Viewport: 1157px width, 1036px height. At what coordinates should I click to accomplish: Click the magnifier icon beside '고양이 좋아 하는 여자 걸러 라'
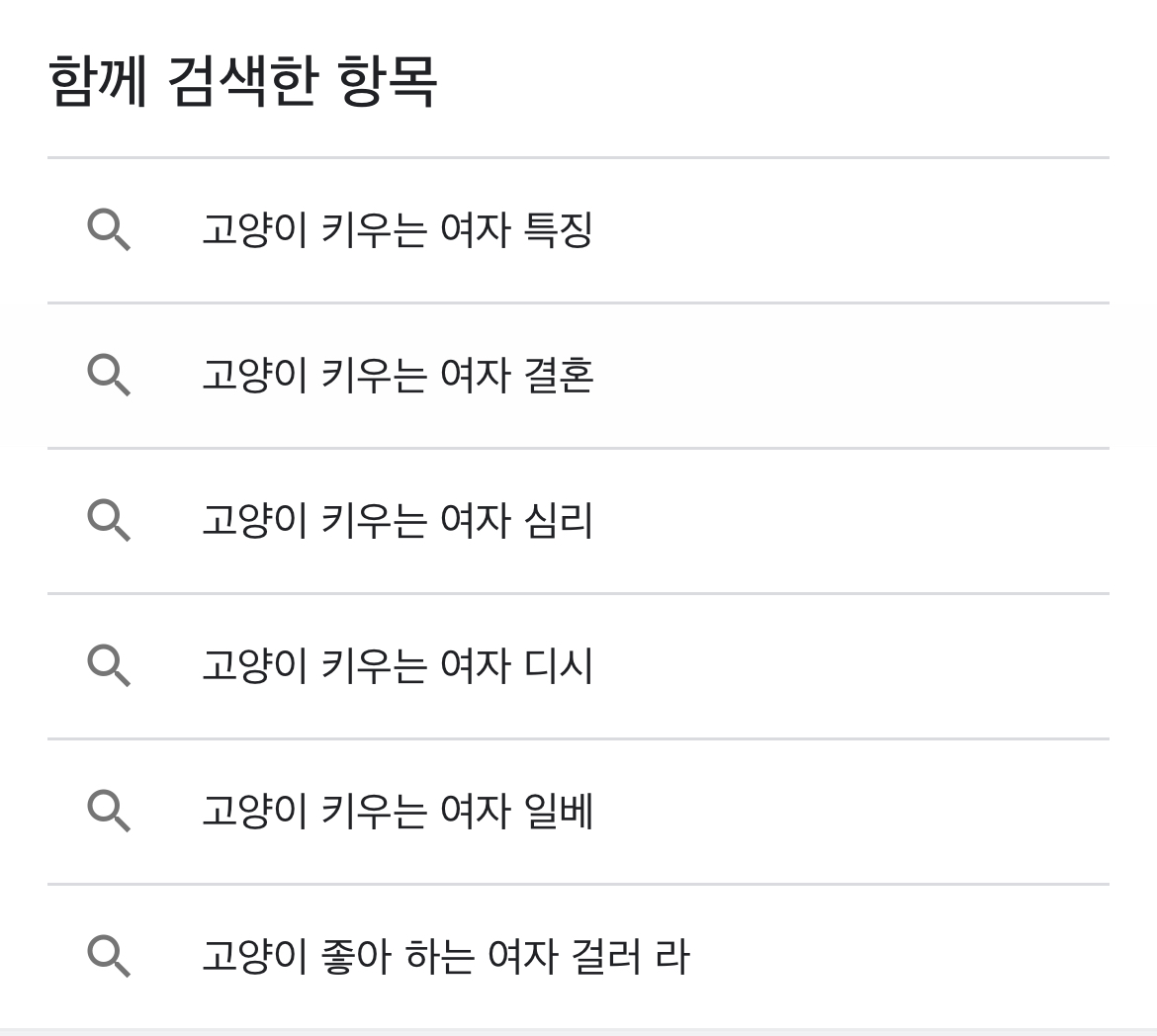click(x=111, y=955)
